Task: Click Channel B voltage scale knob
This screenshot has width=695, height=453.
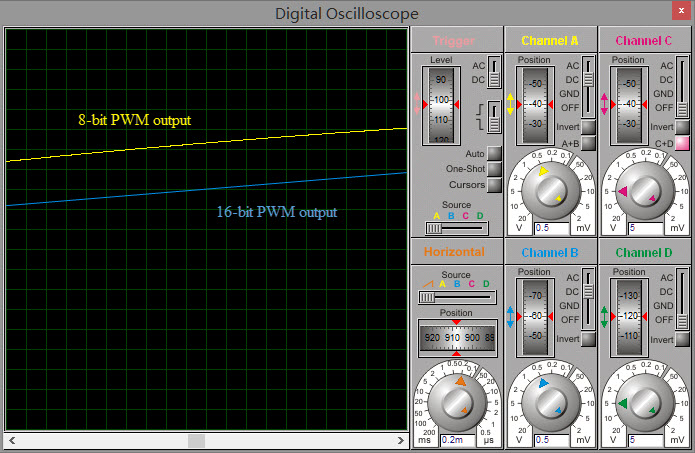Action: tap(551, 403)
